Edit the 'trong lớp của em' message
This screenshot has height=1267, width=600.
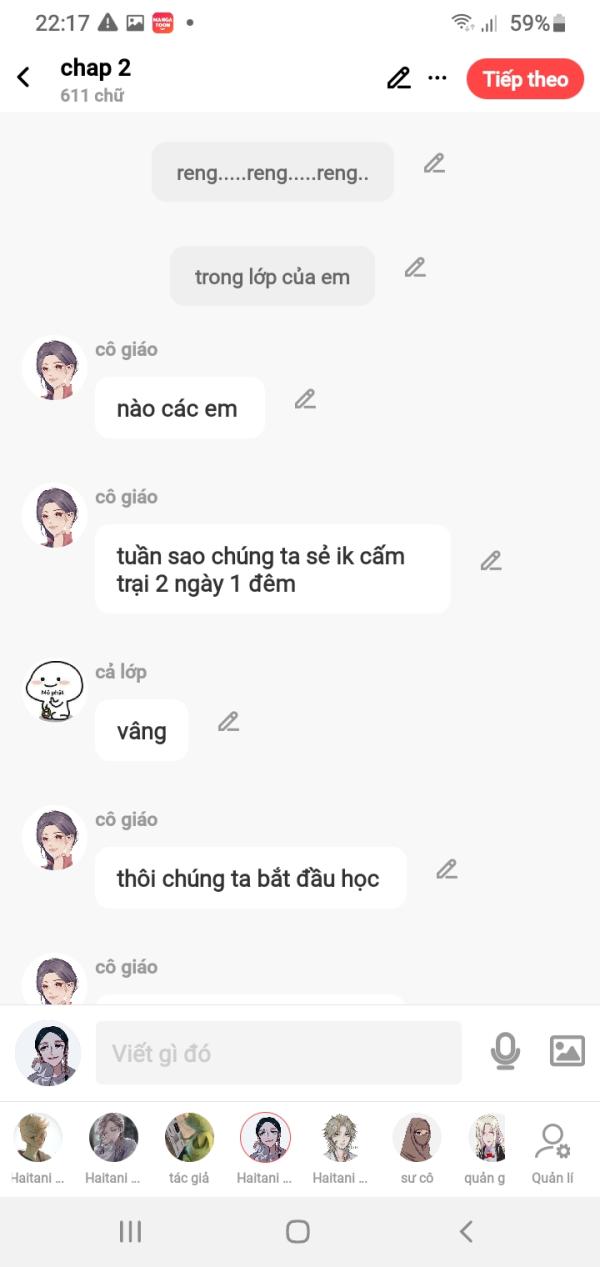click(x=415, y=267)
